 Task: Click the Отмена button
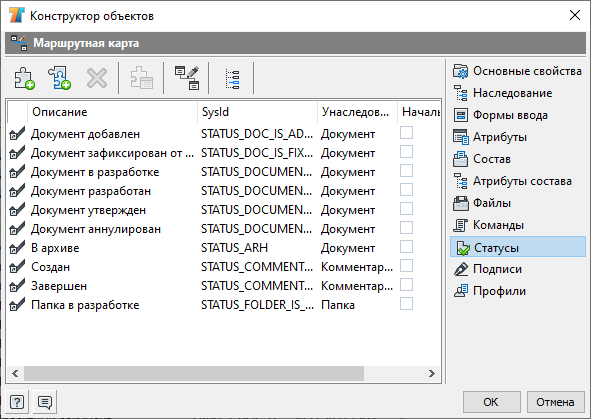point(555,402)
